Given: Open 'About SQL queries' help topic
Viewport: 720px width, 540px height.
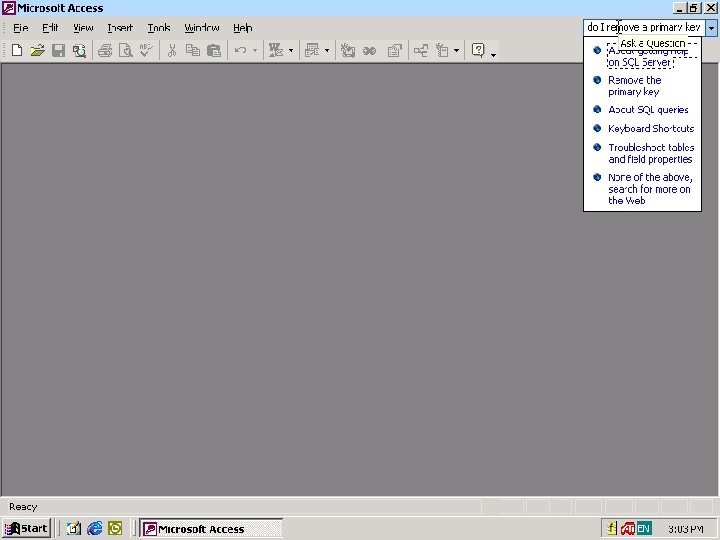Looking at the screenshot, I should pyautogui.click(x=648, y=110).
